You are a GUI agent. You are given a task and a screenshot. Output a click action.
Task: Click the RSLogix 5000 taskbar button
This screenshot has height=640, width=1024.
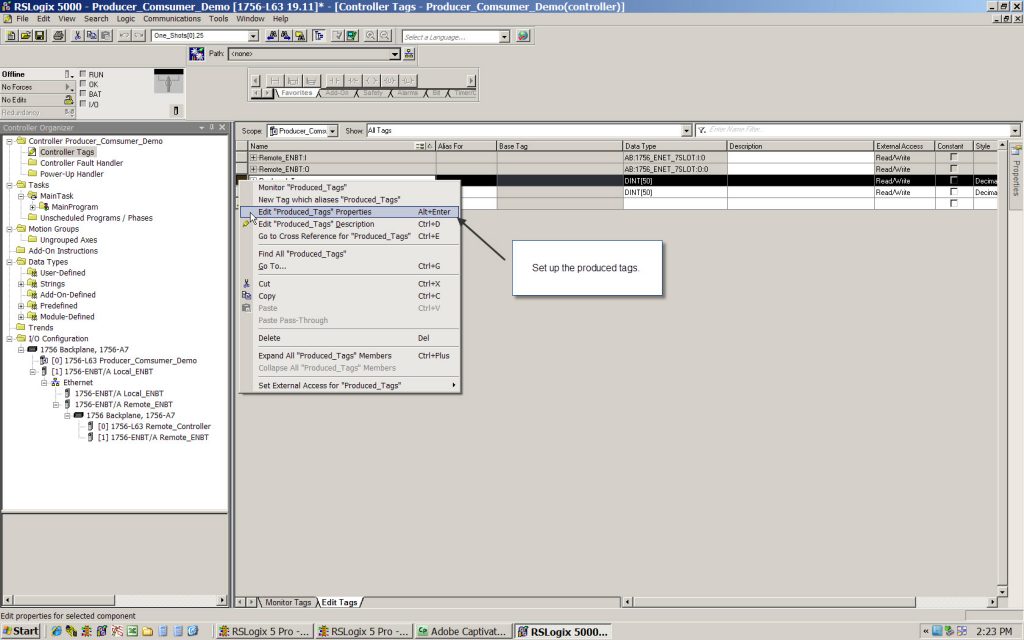tap(562, 632)
